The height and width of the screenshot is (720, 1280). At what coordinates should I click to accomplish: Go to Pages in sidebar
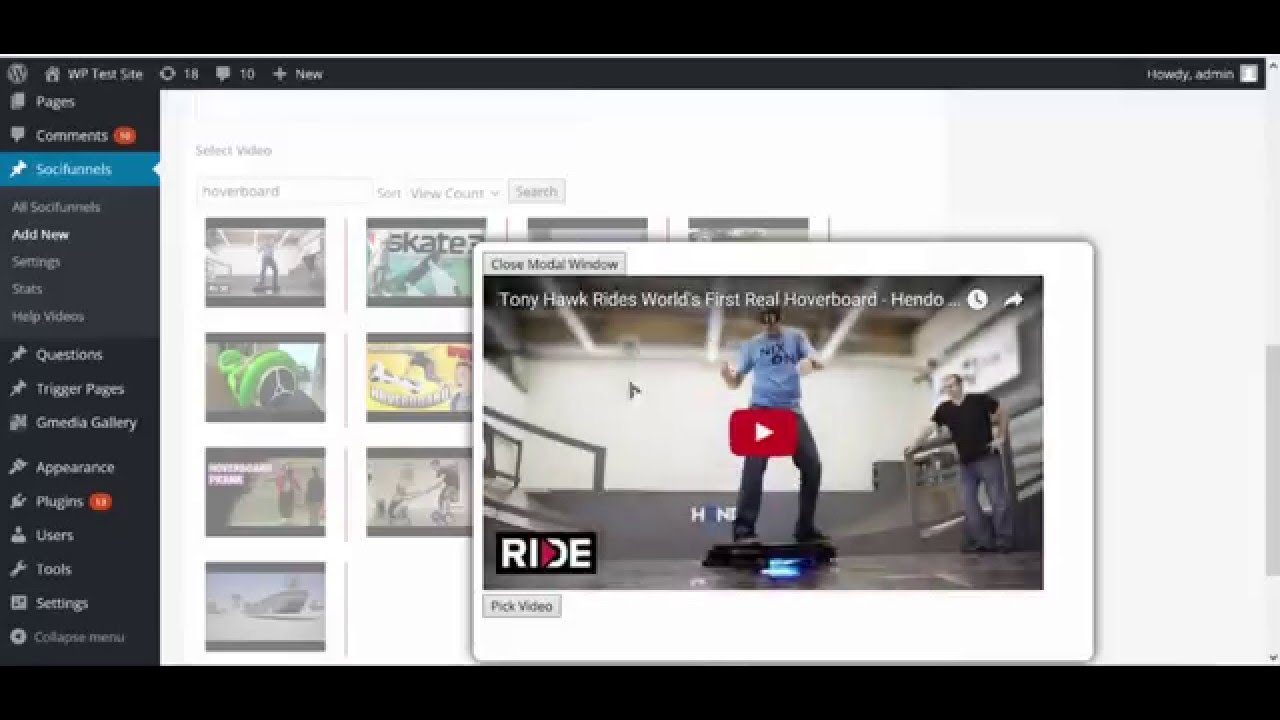55,101
